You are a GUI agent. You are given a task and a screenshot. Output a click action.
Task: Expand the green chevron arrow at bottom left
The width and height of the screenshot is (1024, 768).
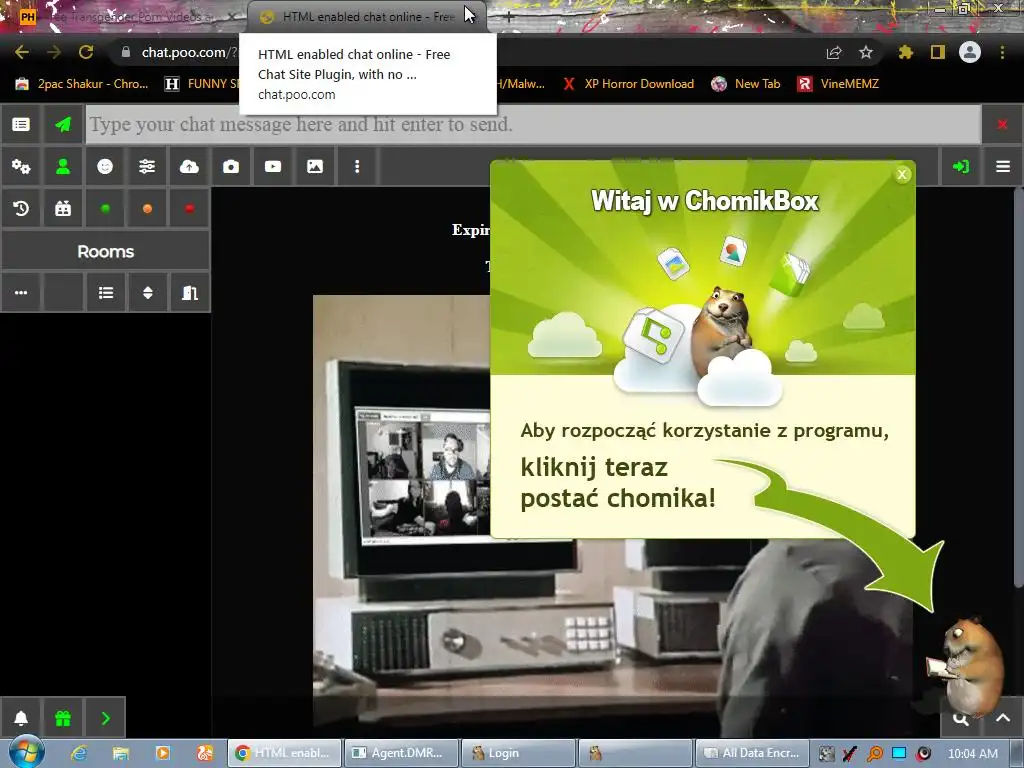[105, 718]
